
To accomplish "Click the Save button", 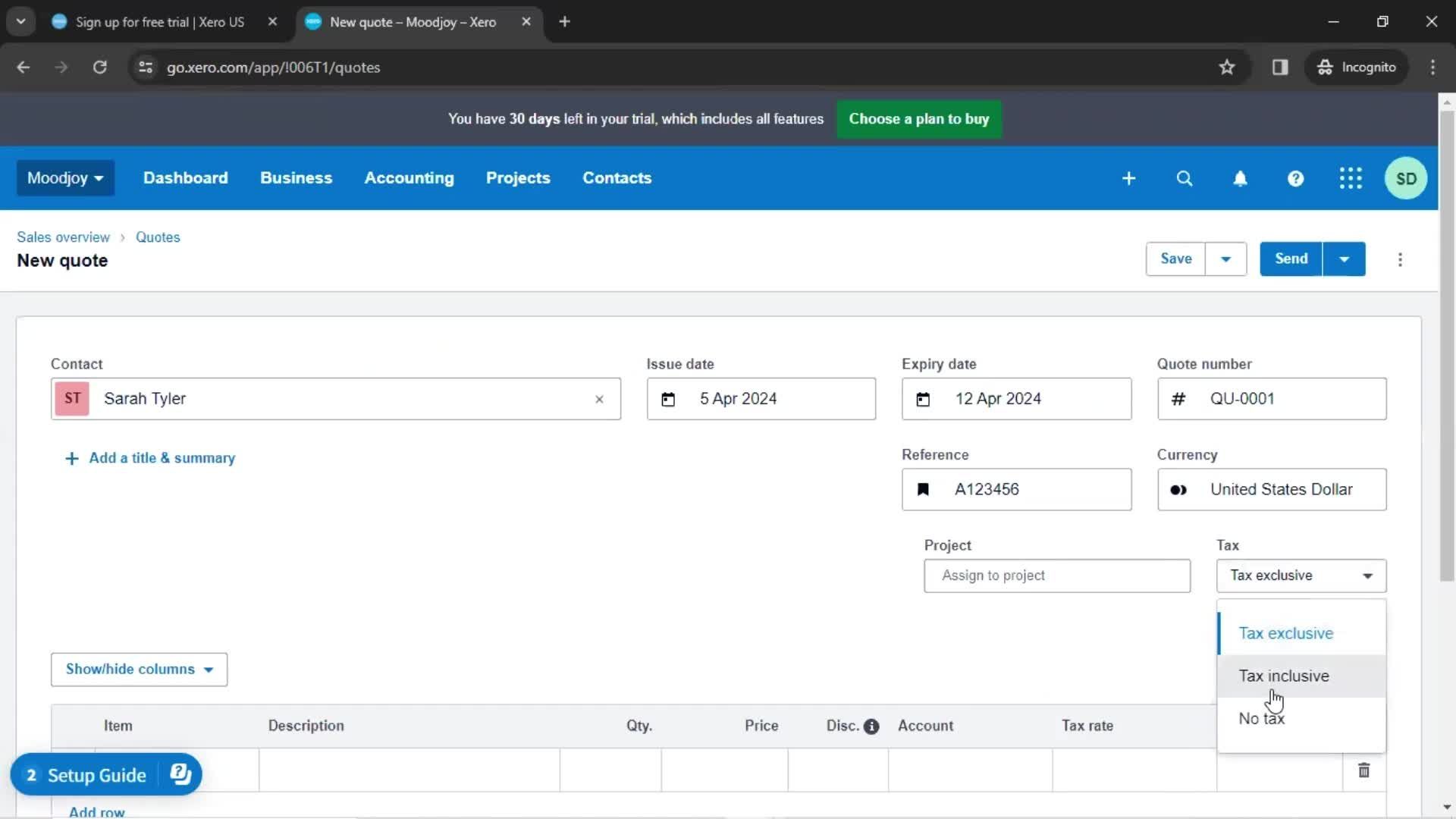I will coord(1175,259).
